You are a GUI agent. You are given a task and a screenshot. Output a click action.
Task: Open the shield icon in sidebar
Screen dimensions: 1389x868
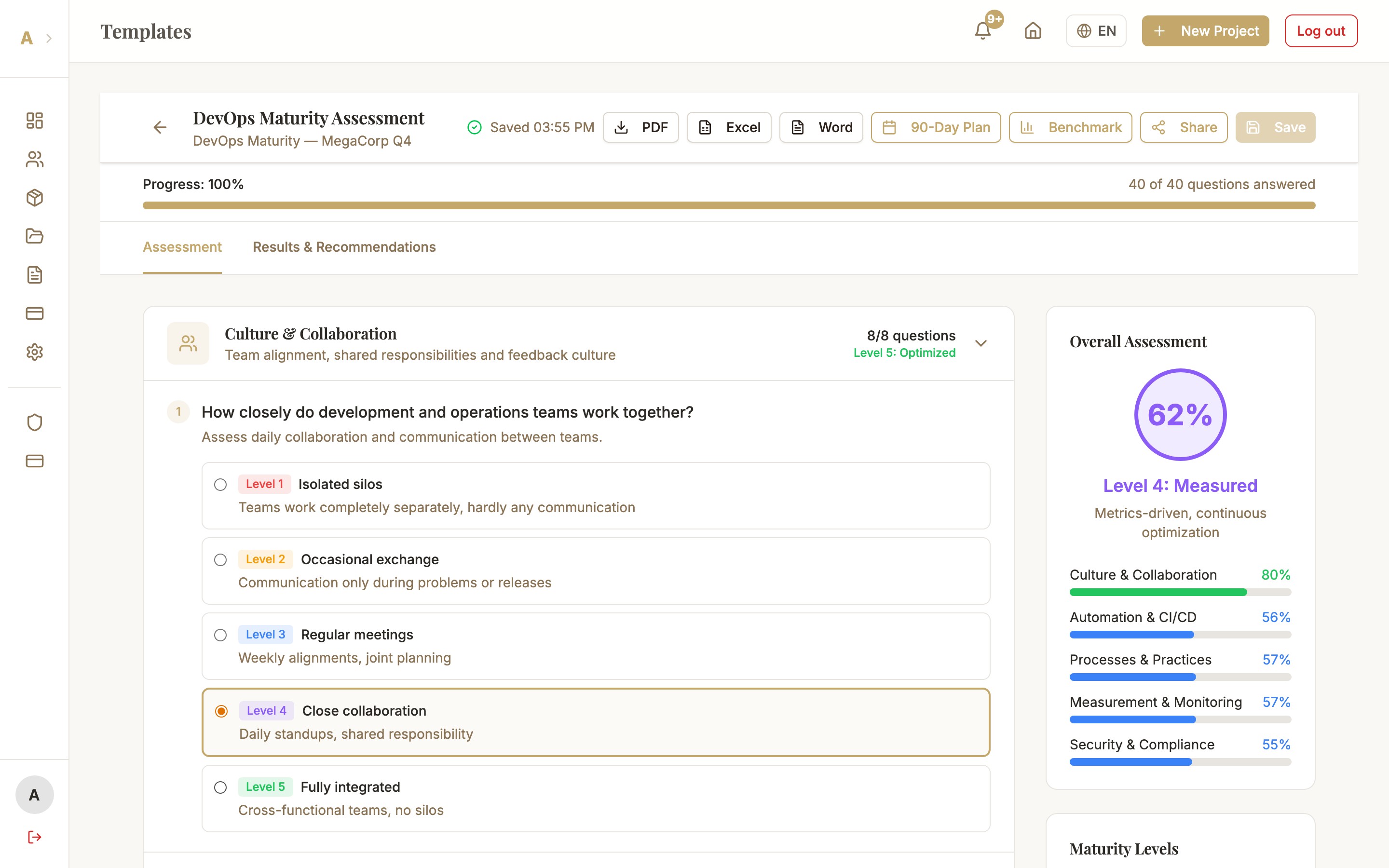click(x=34, y=422)
